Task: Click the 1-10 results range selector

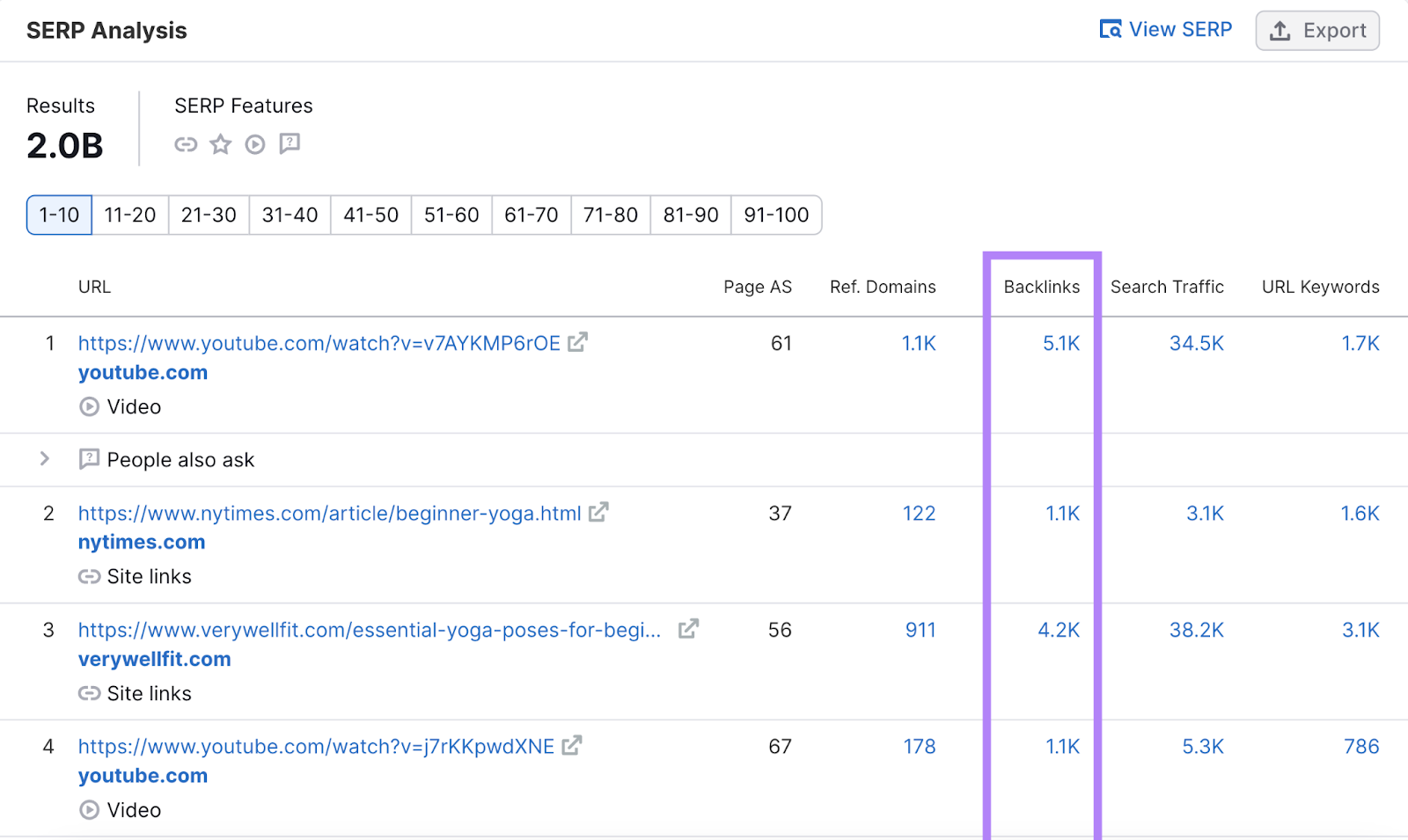Action: pyautogui.click(x=58, y=215)
